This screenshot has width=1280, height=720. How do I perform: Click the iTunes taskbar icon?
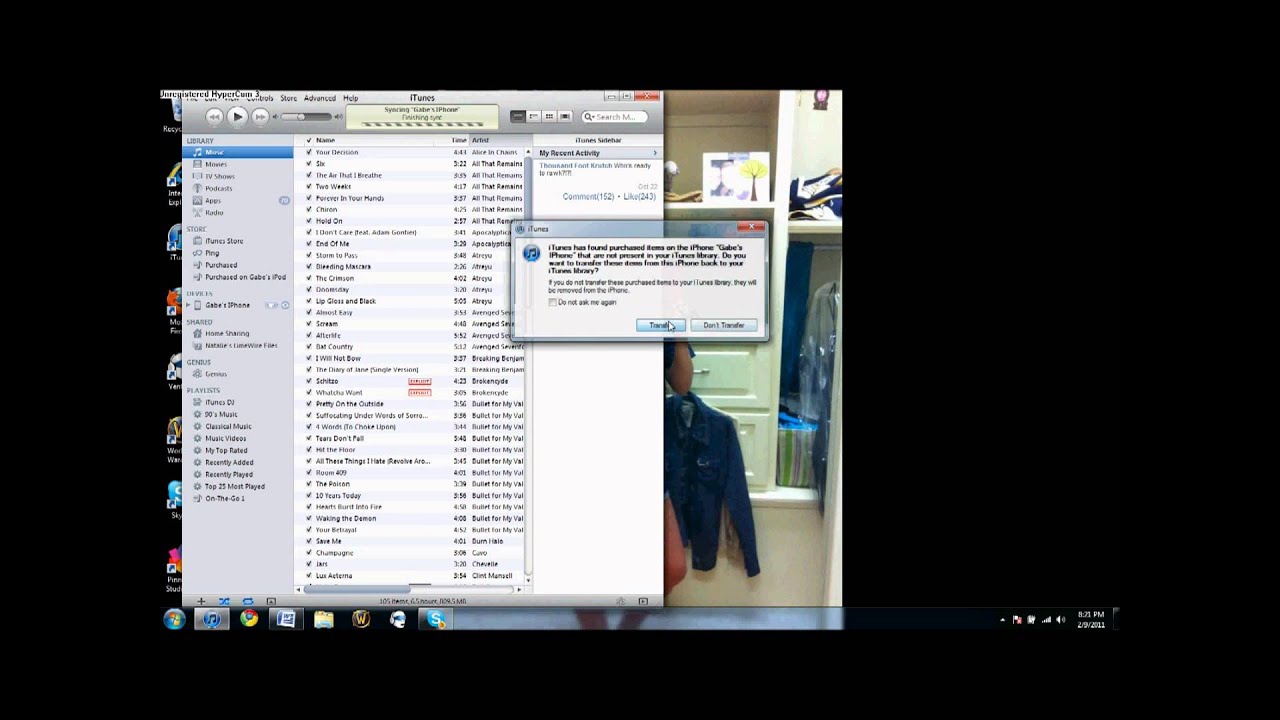point(212,619)
